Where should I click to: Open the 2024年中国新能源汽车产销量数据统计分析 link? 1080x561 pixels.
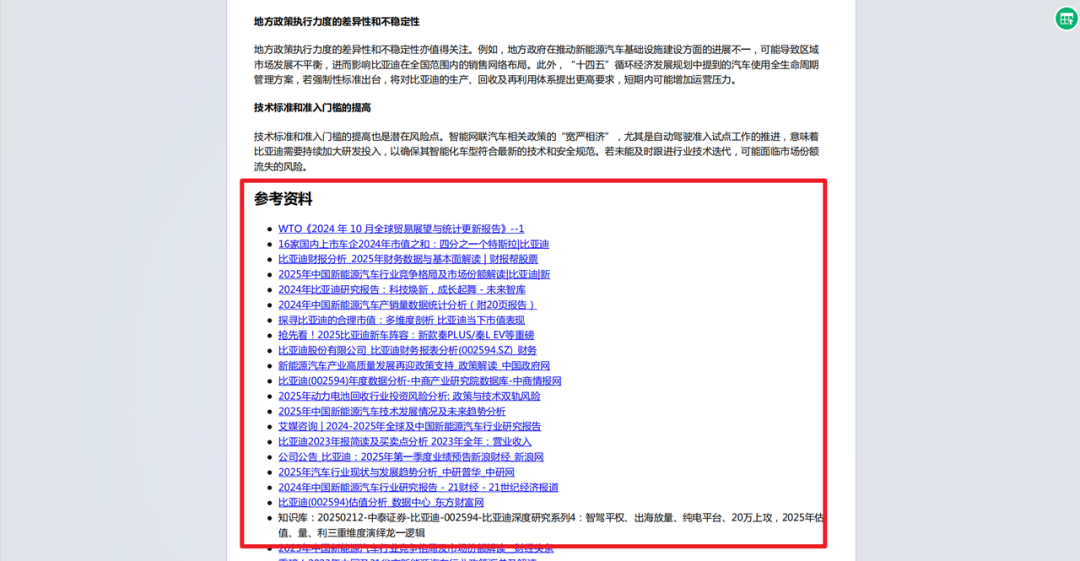point(407,305)
